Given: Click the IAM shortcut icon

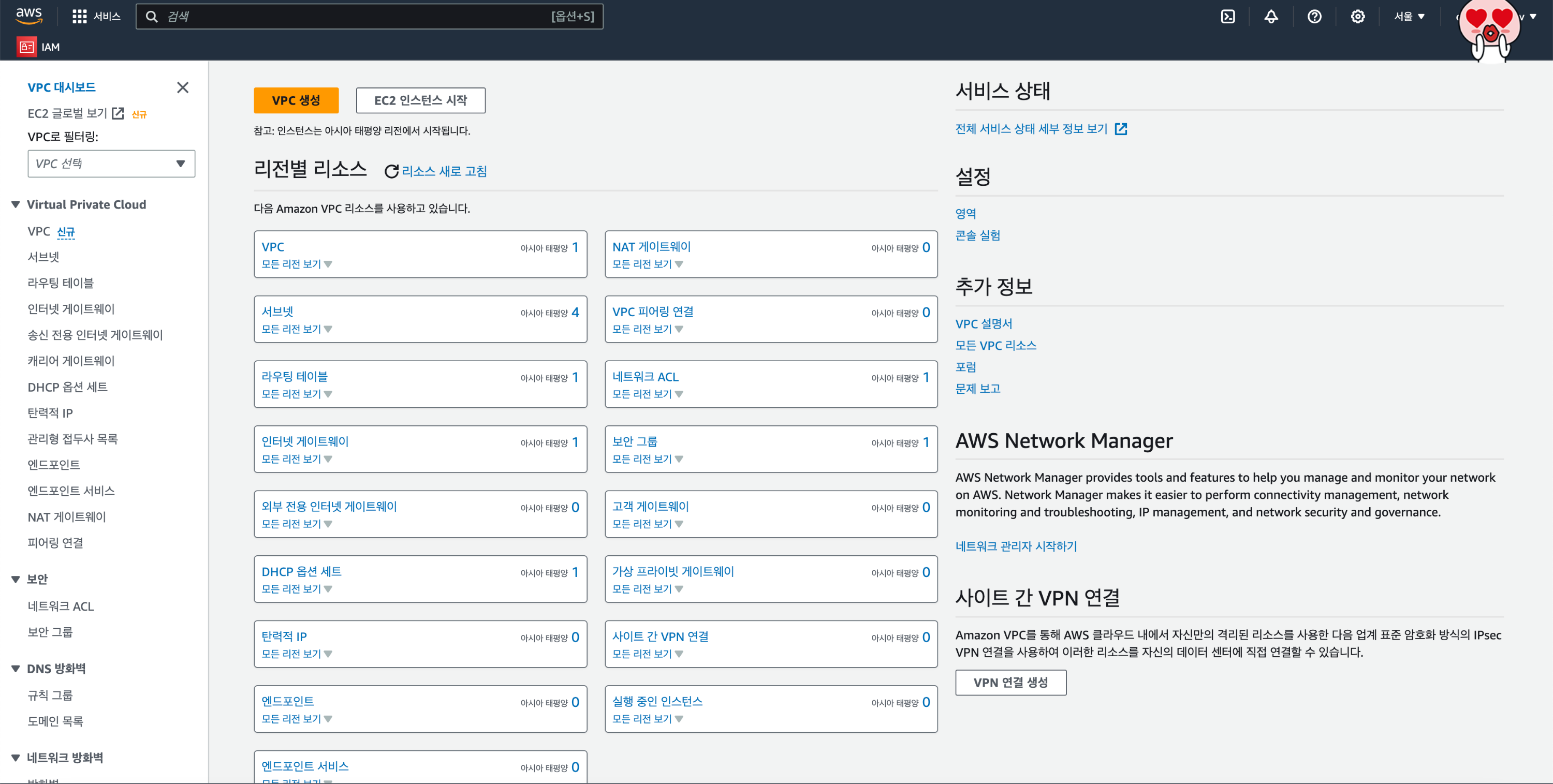Looking at the screenshot, I should 26,47.
